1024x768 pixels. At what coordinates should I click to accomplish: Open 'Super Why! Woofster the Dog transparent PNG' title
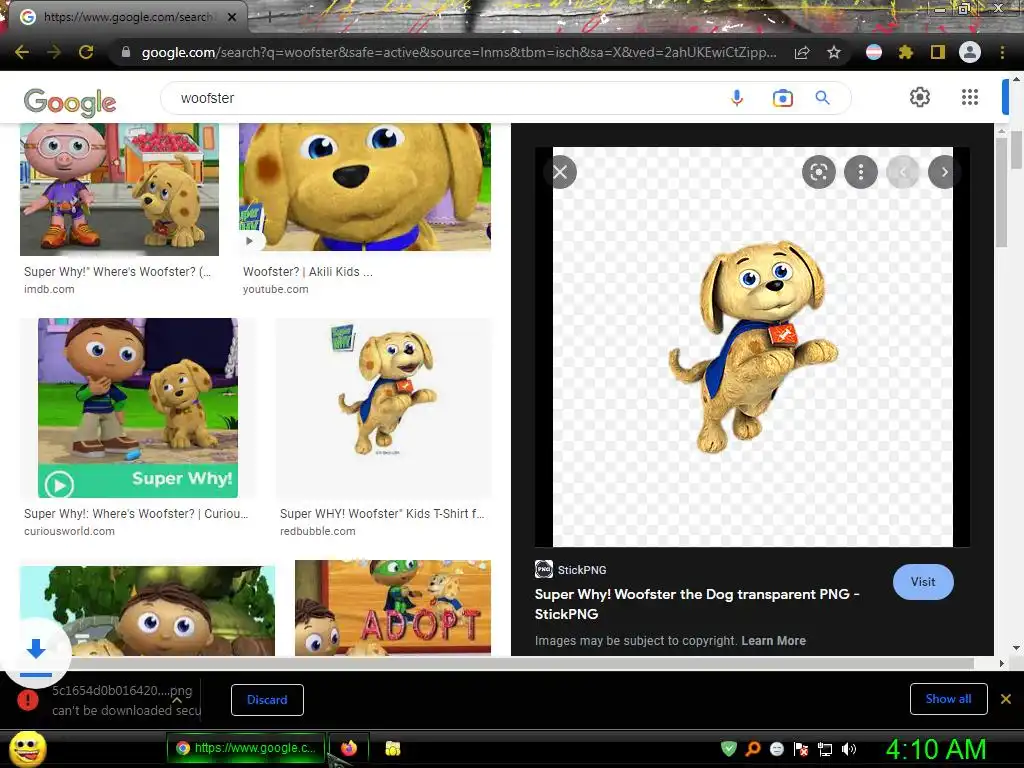[697, 604]
